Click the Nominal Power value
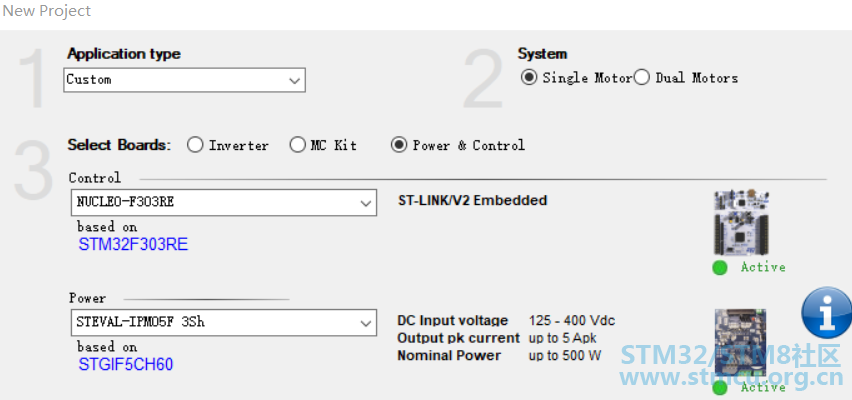852x400 pixels. click(x=565, y=356)
